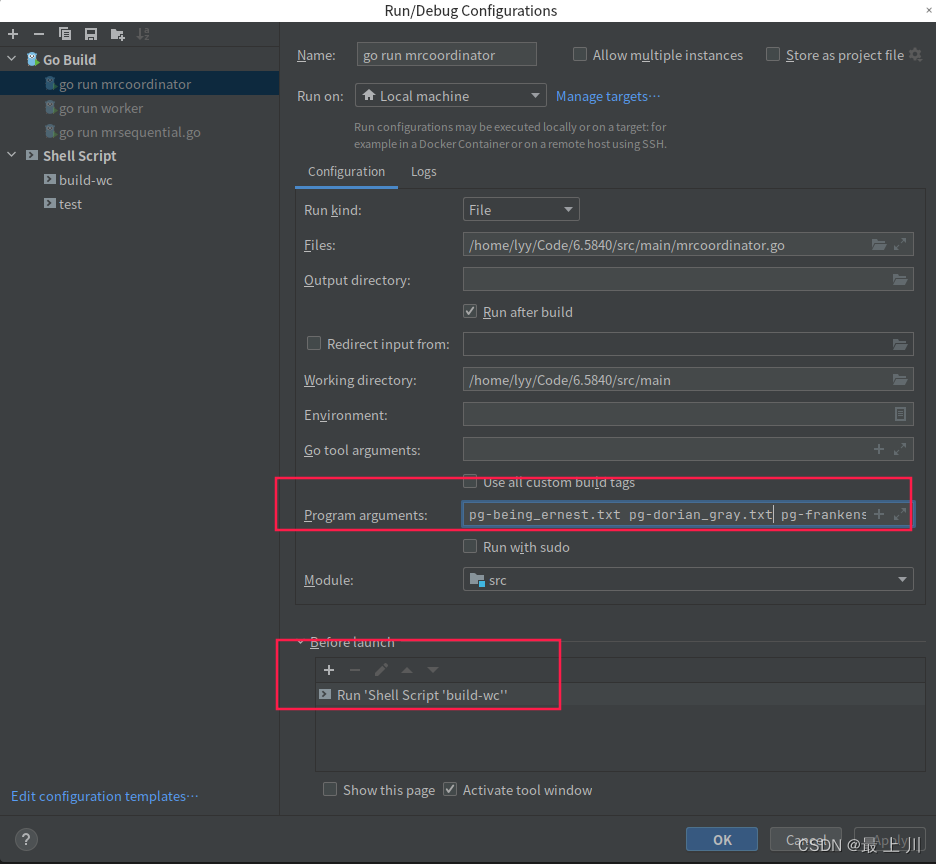Open the Environment variables editor icon
Image resolution: width=936 pixels, height=864 pixels.
[900, 414]
